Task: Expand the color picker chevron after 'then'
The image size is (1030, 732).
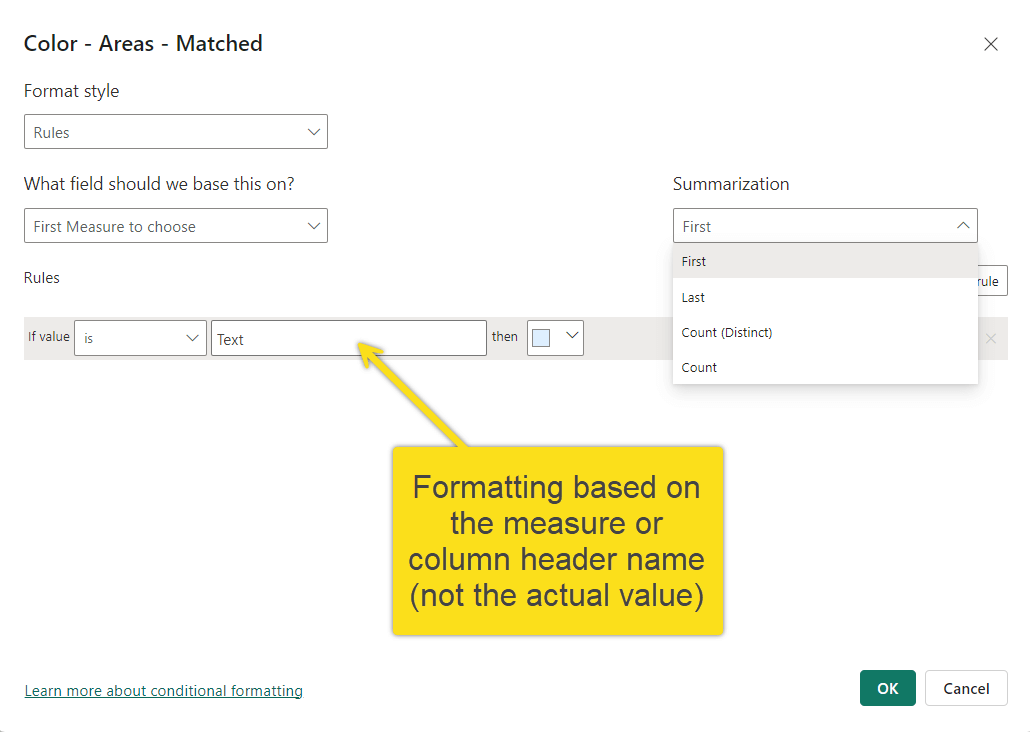Action: (x=572, y=337)
